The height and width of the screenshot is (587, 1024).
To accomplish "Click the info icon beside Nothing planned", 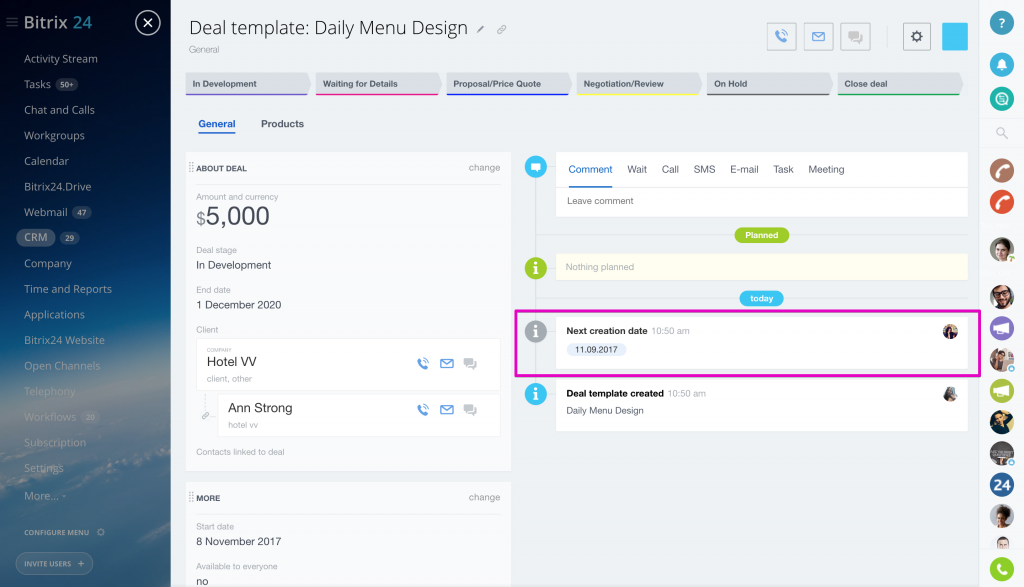I will pyautogui.click(x=536, y=268).
